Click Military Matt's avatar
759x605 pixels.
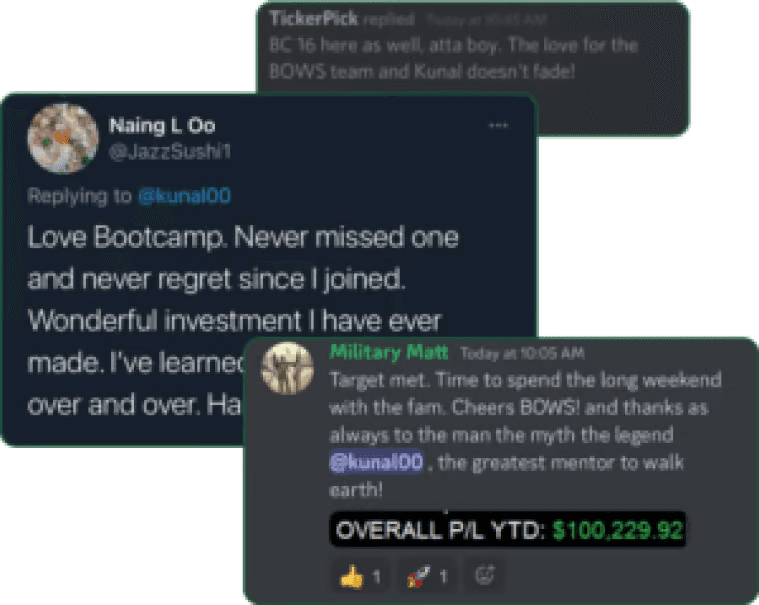click(x=288, y=368)
